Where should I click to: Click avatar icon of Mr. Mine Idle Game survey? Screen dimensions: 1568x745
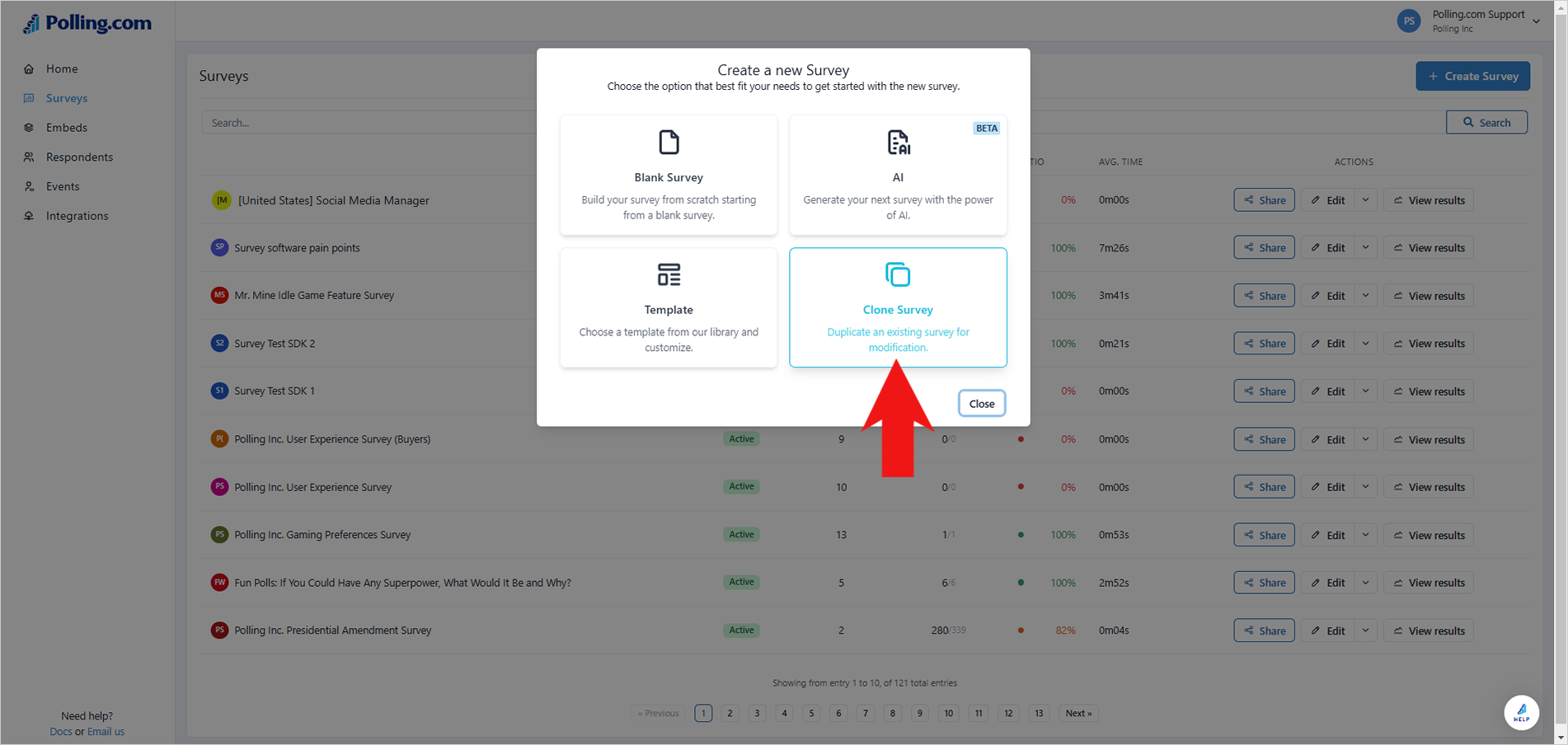(x=219, y=295)
